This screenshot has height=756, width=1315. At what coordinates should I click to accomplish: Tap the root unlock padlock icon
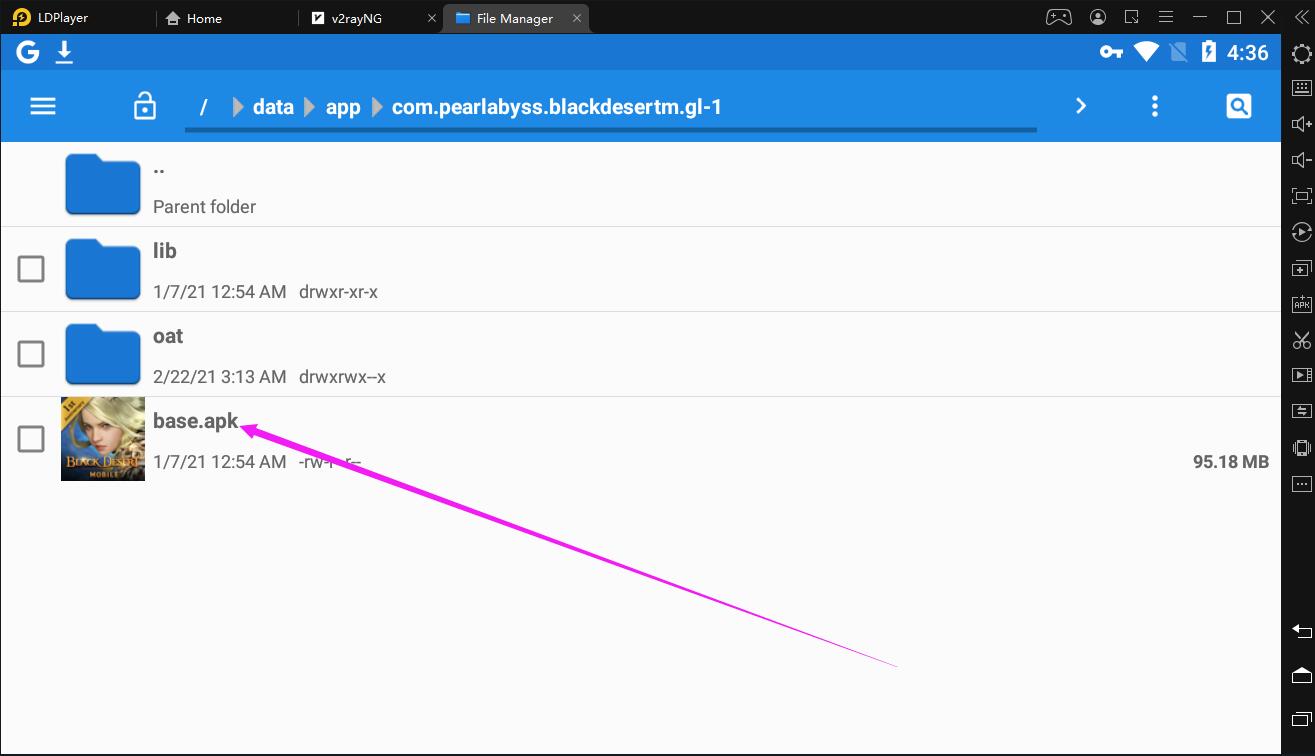coord(145,105)
